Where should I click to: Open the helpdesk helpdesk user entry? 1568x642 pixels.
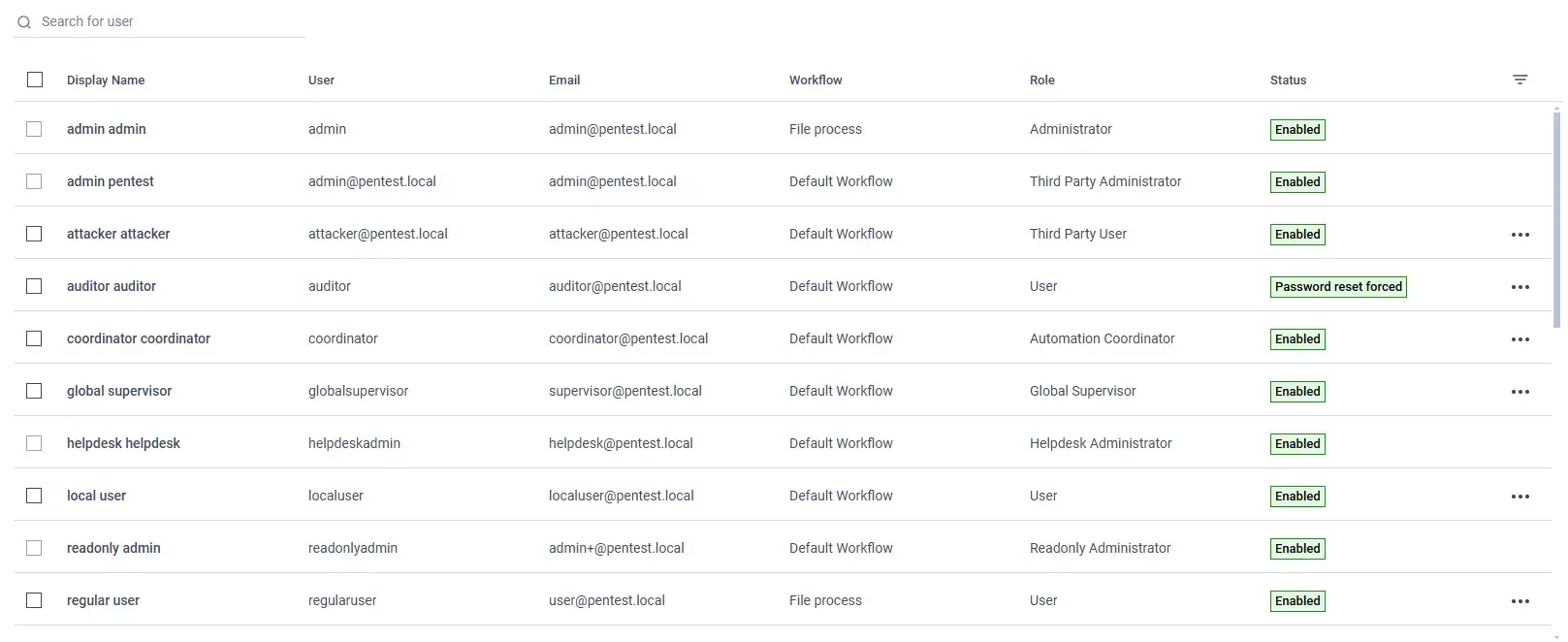tap(123, 443)
